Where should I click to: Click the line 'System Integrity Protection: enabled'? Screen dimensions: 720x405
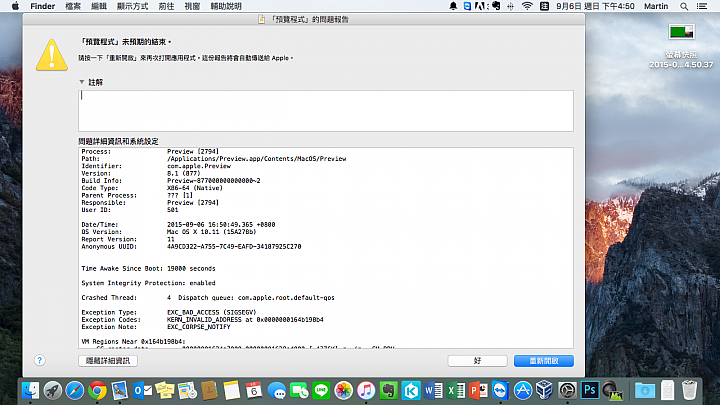148,283
